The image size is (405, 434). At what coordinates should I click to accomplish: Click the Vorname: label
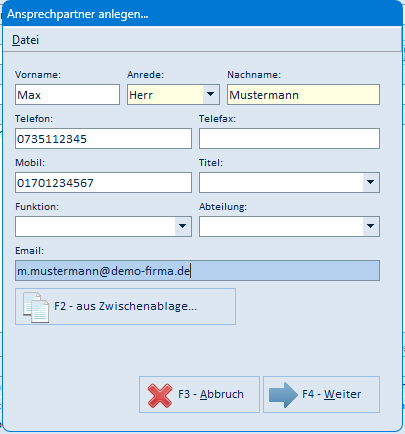pyautogui.click(x=38, y=75)
